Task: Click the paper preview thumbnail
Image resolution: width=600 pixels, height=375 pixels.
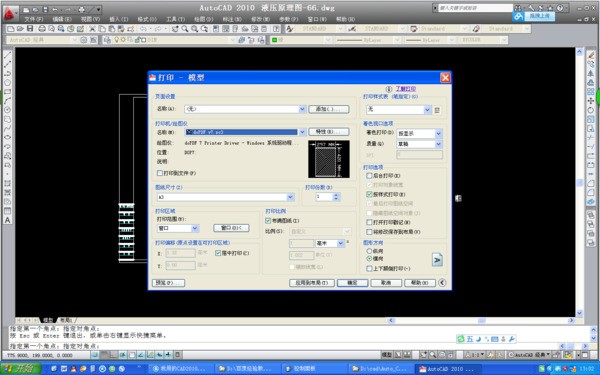Action: [x=329, y=159]
